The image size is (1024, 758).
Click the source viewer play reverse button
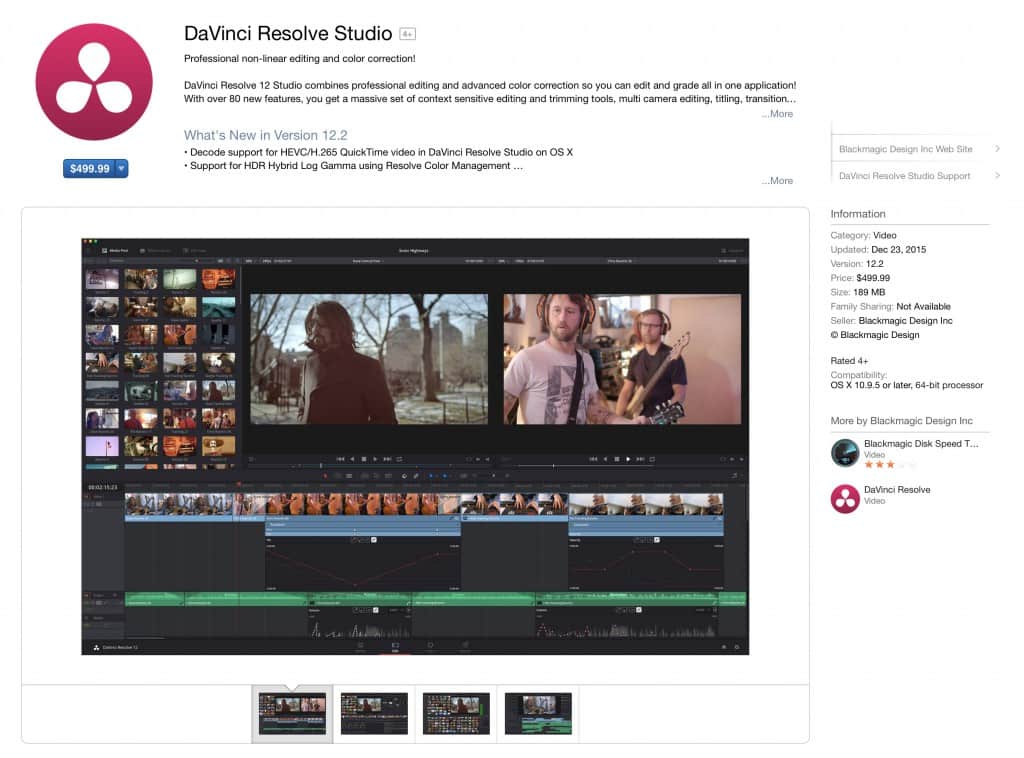click(x=353, y=459)
